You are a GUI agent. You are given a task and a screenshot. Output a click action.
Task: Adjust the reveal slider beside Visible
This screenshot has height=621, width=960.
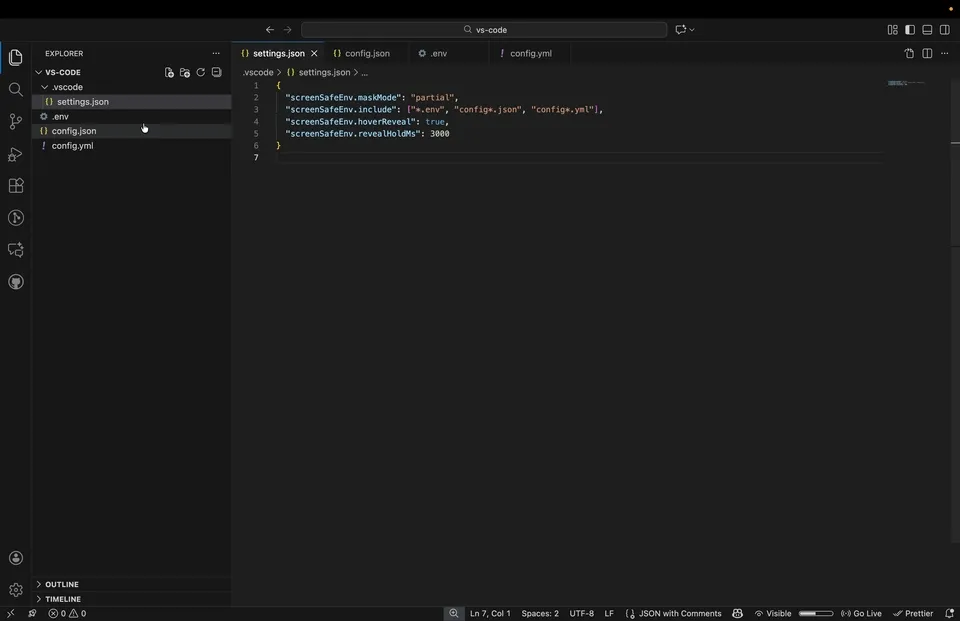815,613
